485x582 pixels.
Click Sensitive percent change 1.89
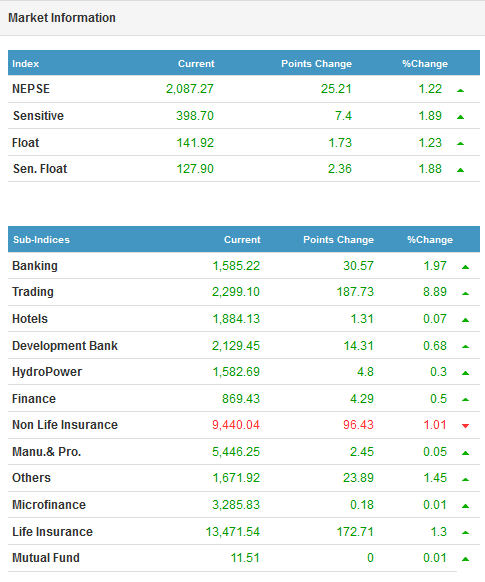(x=430, y=116)
